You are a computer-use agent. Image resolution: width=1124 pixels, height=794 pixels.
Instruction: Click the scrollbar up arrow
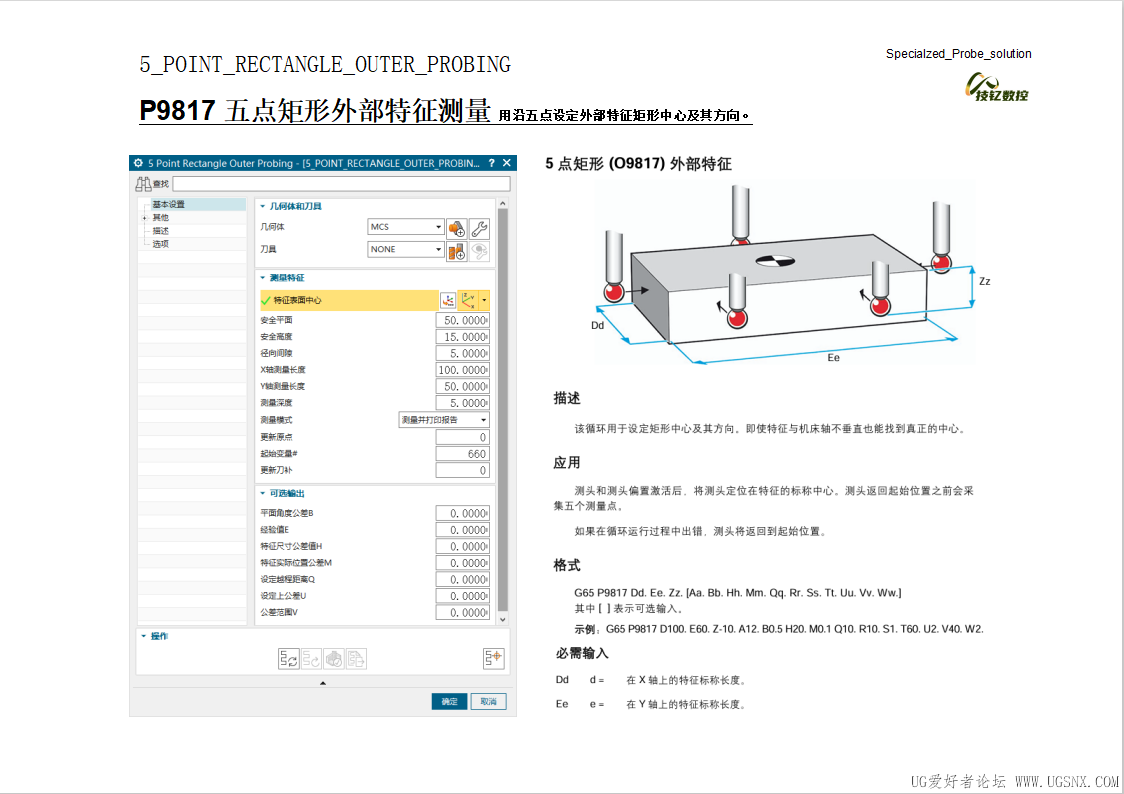503,204
